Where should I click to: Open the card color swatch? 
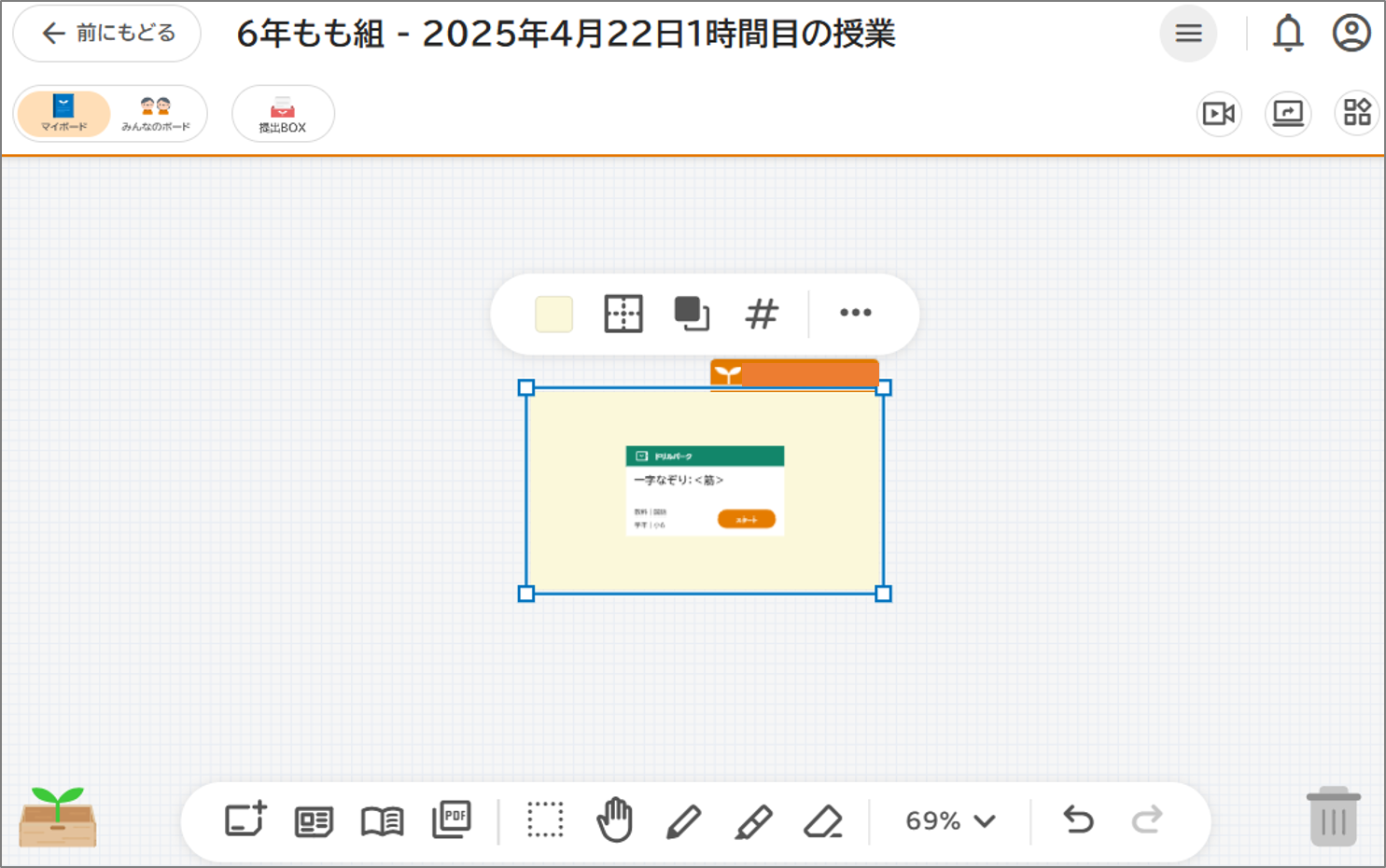tap(553, 314)
